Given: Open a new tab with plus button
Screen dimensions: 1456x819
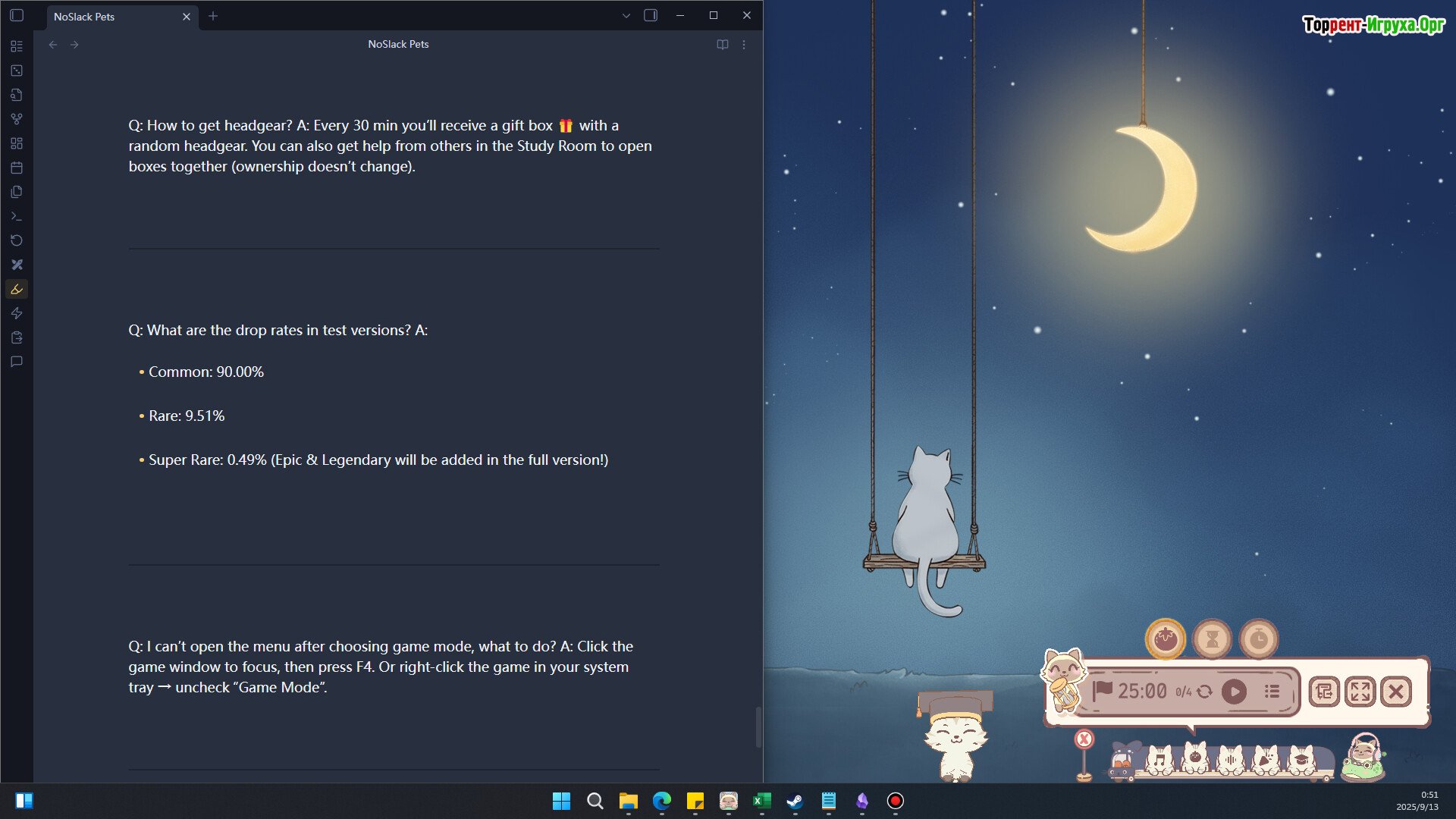Looking at the screenshot, I should coord(213,16).
